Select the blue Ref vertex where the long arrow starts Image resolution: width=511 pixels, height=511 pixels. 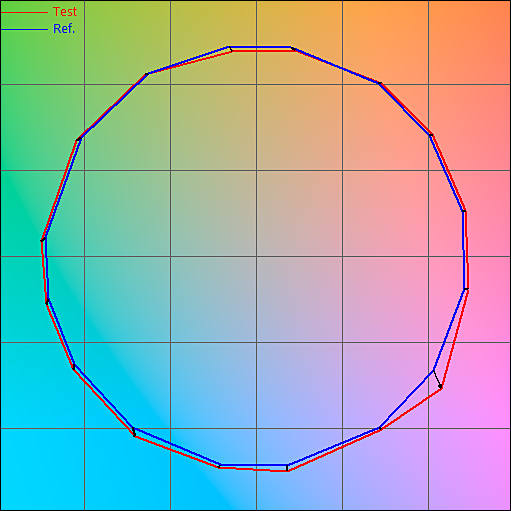click(433, 370)
